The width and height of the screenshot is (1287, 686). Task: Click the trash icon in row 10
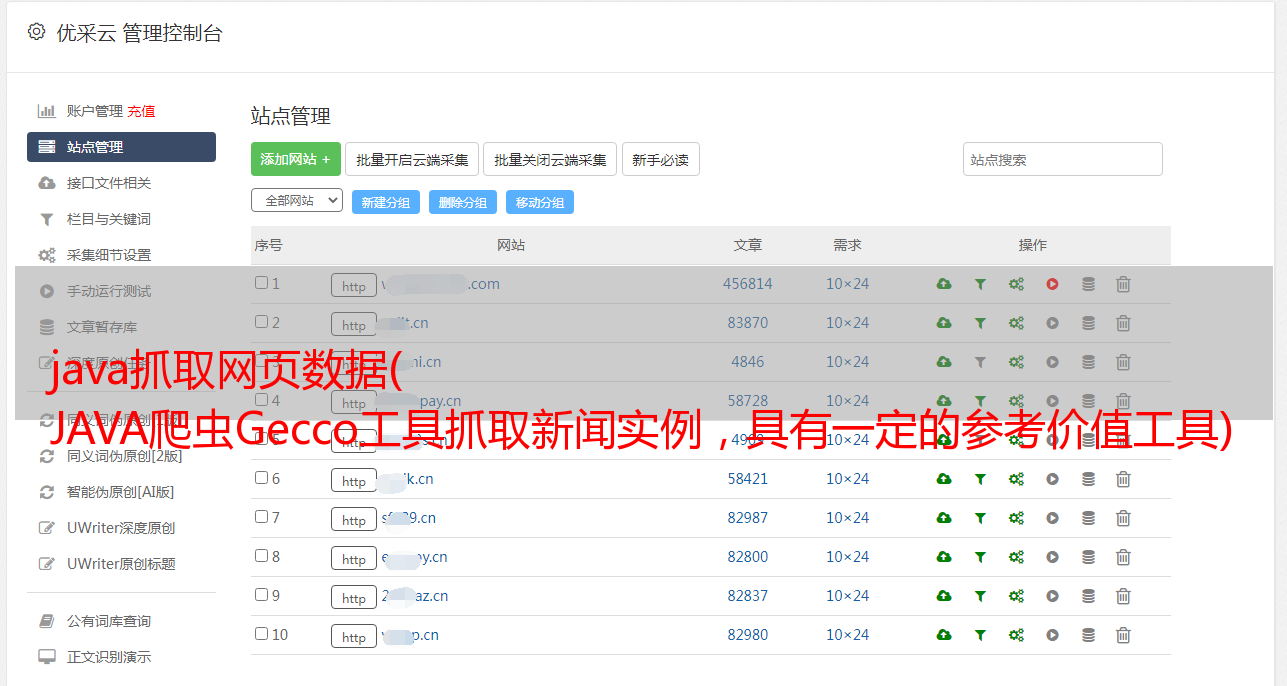pyautogui.click(x=1123, y=635)
